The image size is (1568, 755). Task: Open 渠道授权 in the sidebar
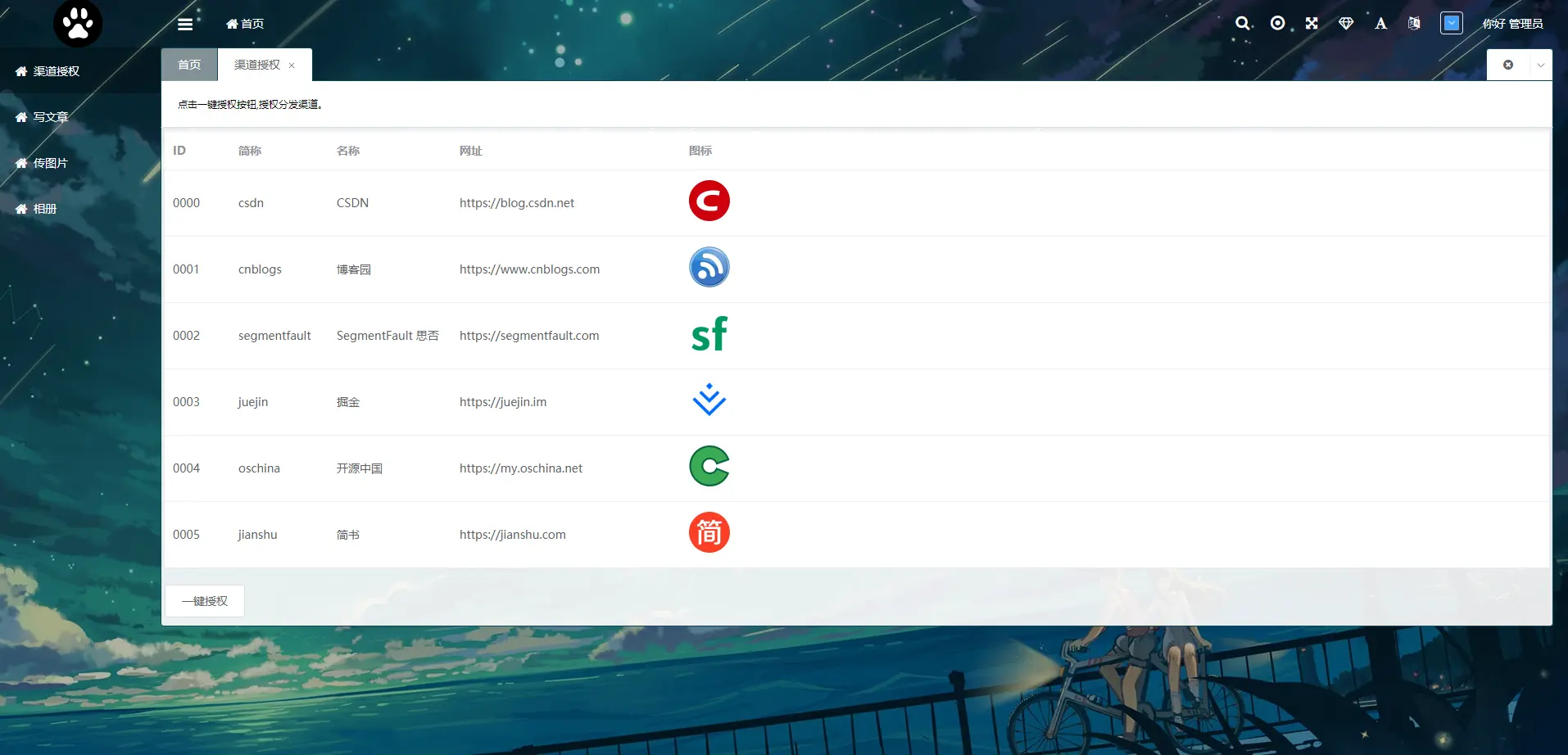80,71
